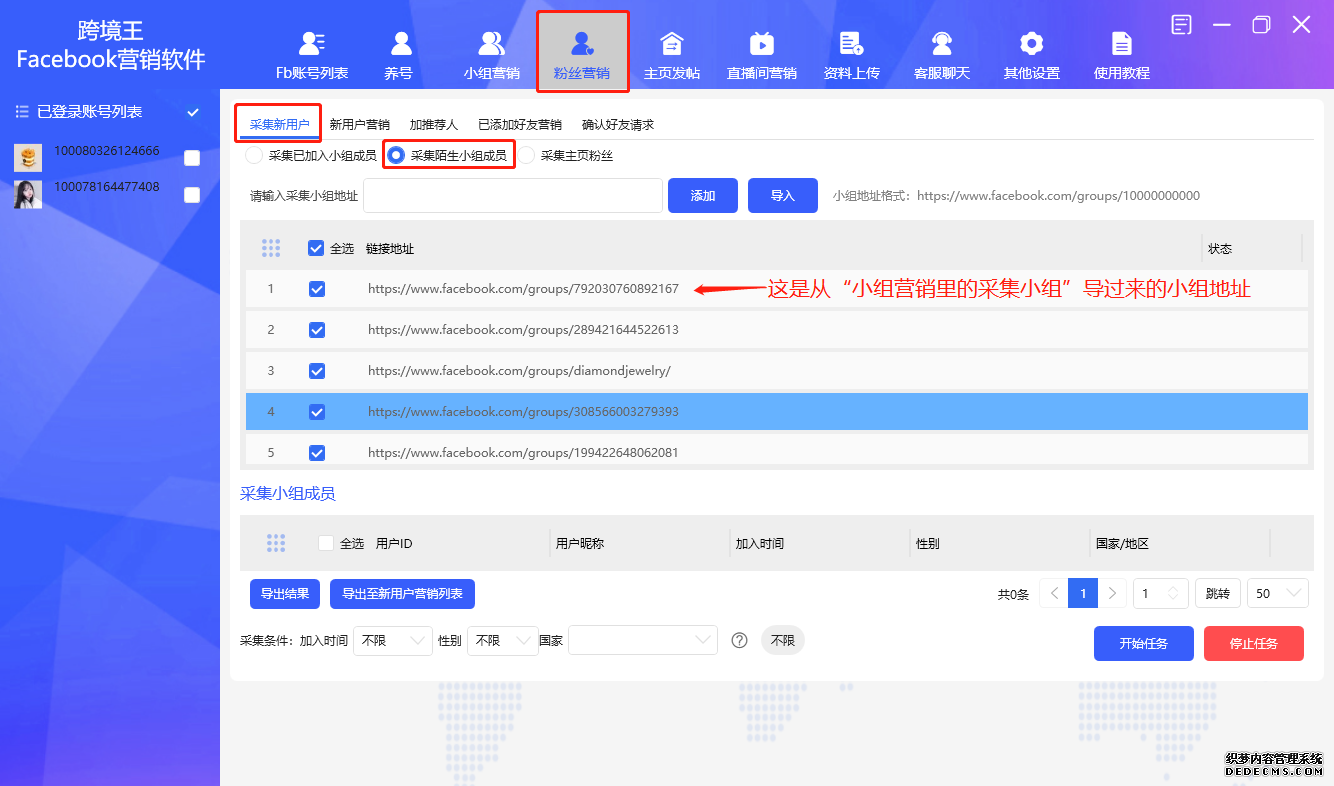
Task: Click 导出至新用户营销列表 button
Action: 403,593
